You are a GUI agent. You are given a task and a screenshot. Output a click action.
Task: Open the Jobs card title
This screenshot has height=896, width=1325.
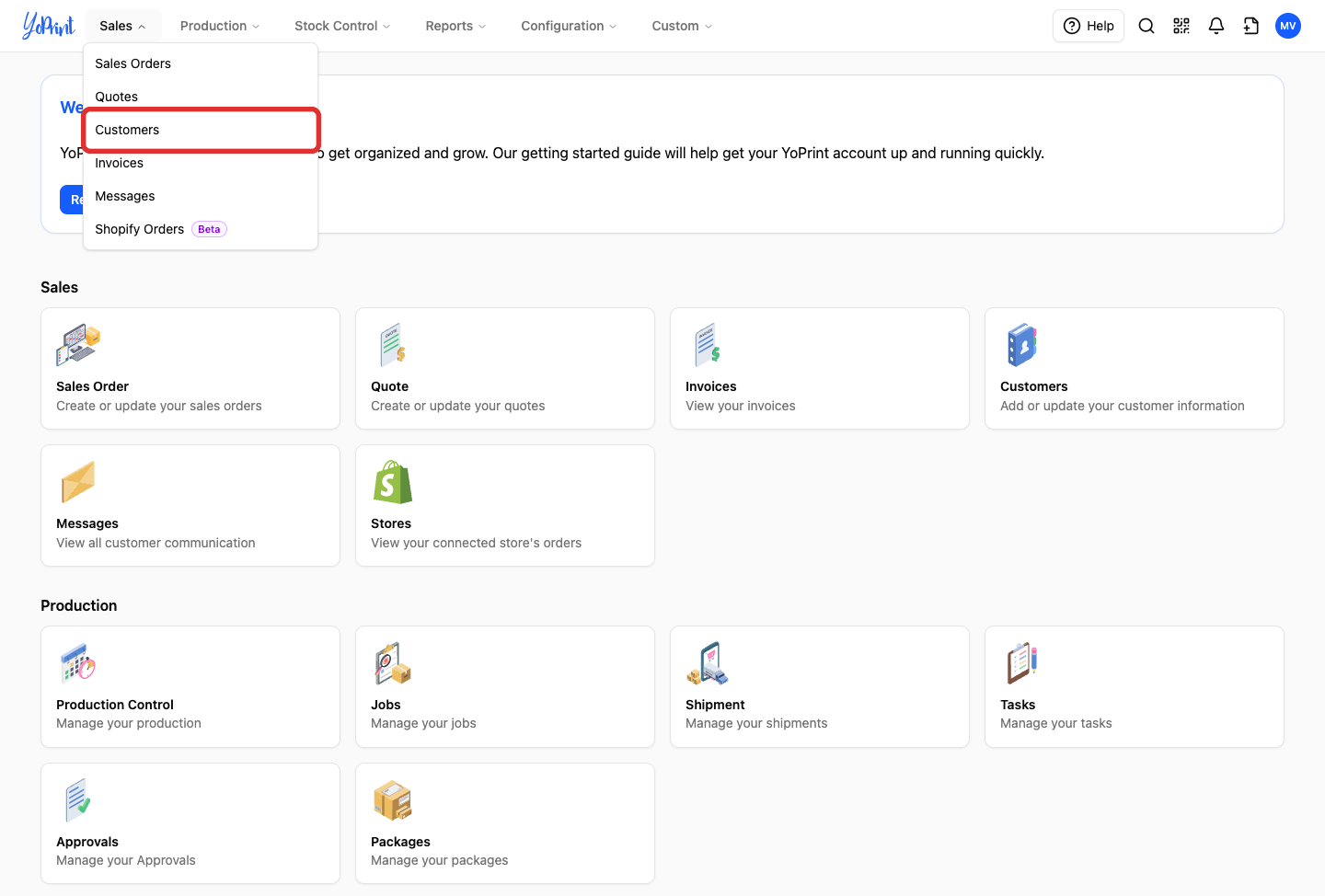click(x=386, y=705)
